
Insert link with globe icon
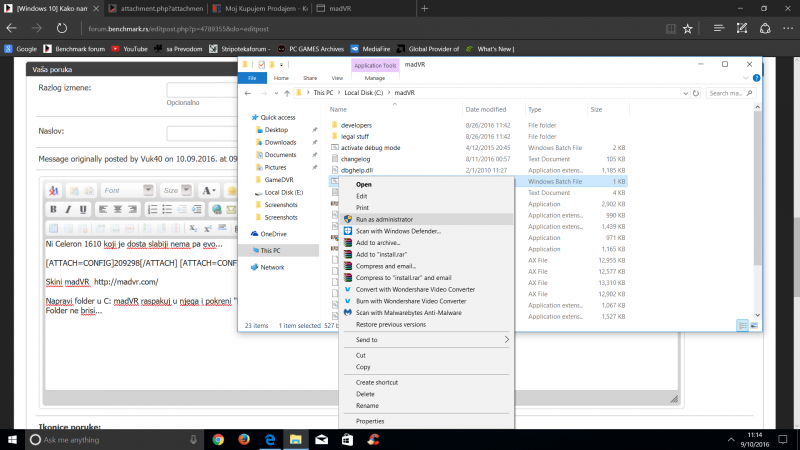[x=216, y=209]
